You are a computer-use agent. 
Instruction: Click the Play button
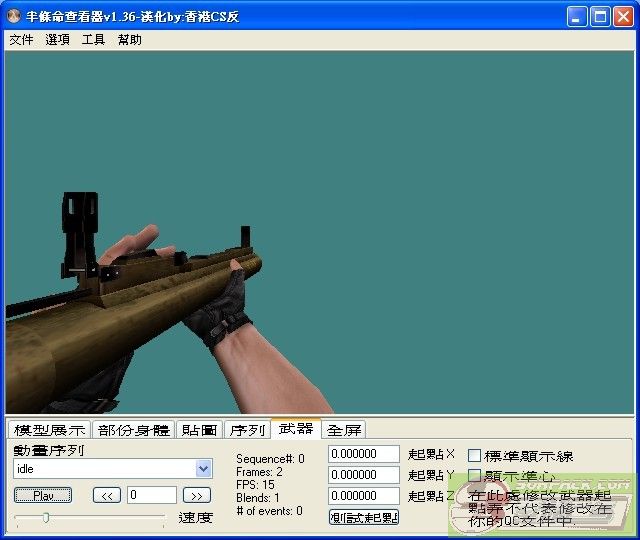coord(43,496)
